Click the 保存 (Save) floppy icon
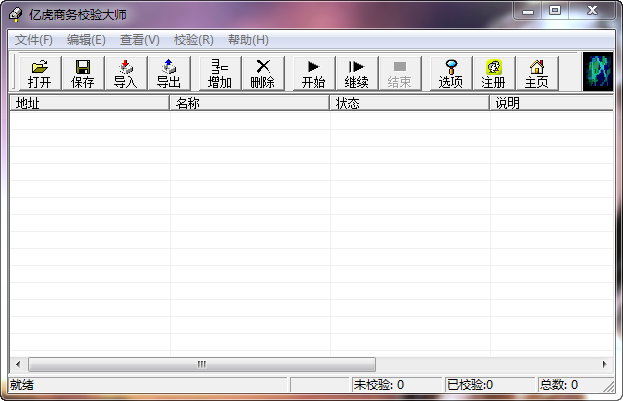 coord(83,74)
